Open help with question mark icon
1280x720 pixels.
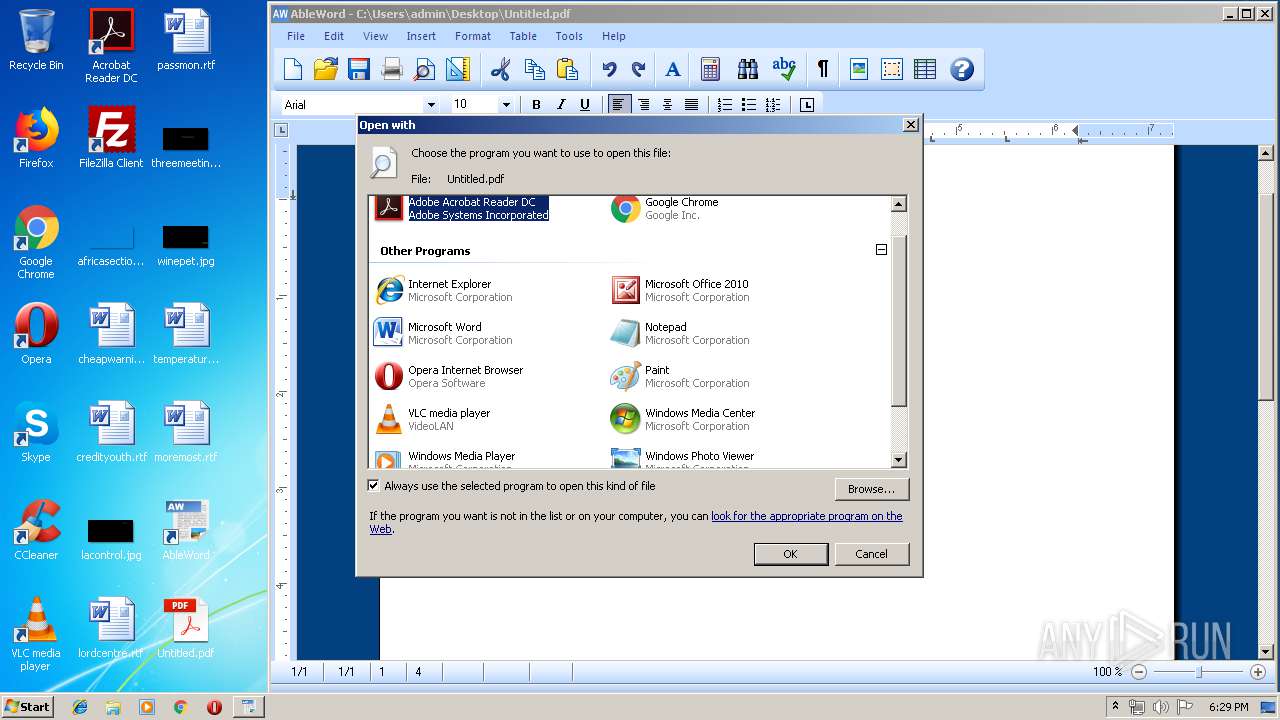[x=962, y=69]
